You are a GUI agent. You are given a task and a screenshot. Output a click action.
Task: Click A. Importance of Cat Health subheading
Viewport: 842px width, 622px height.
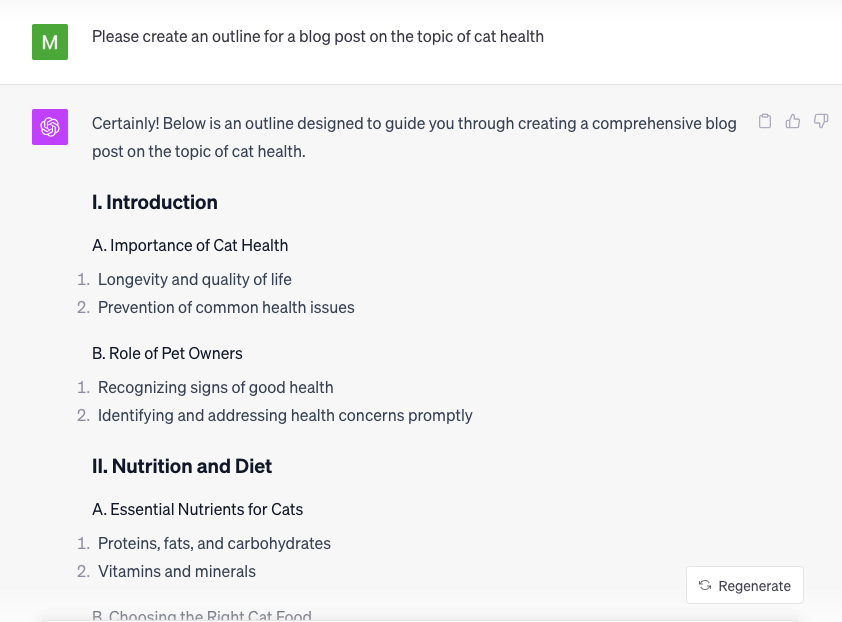pos(190,245)
